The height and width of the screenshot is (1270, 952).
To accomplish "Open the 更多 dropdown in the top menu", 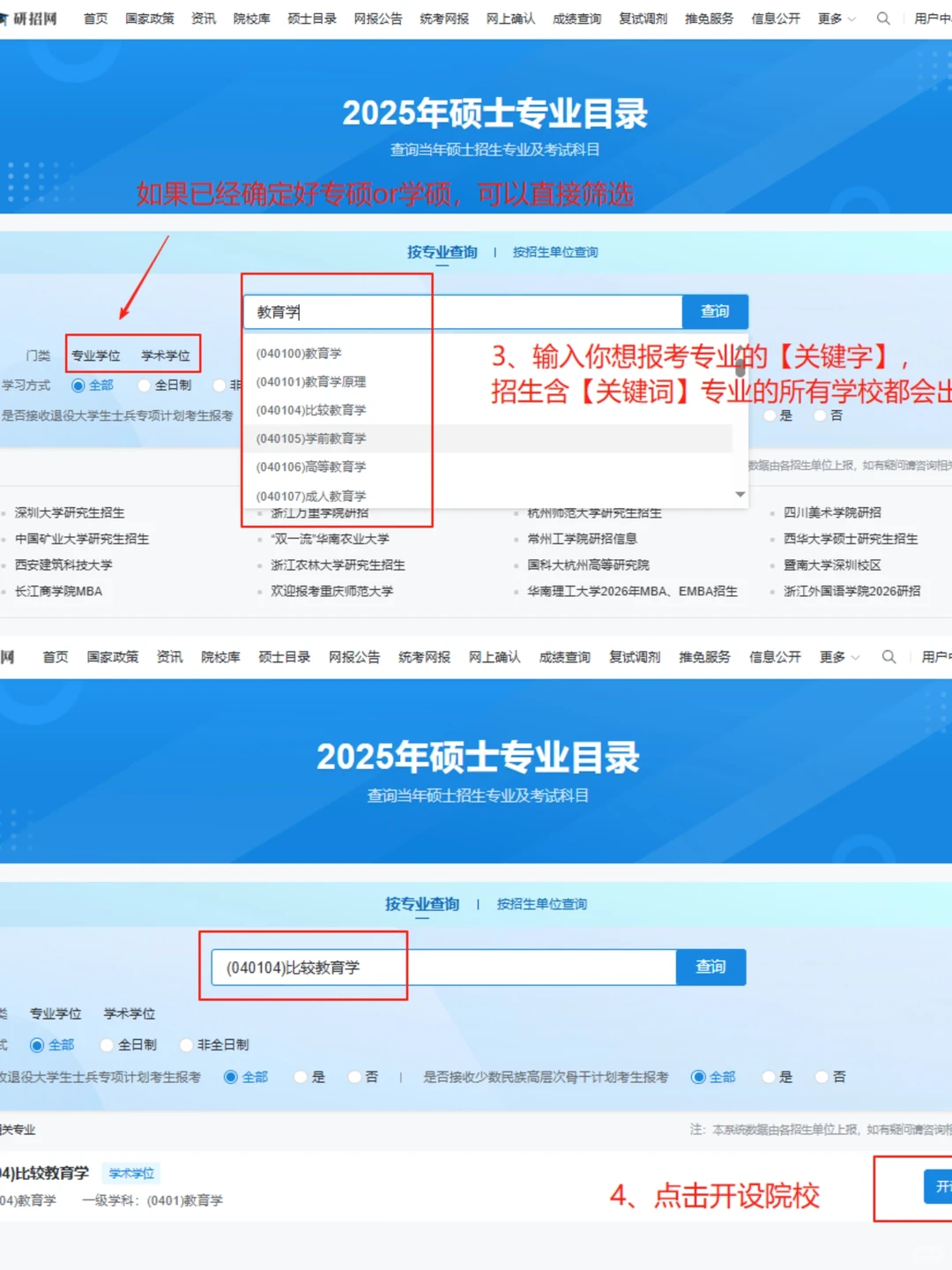I will (830, 18).
